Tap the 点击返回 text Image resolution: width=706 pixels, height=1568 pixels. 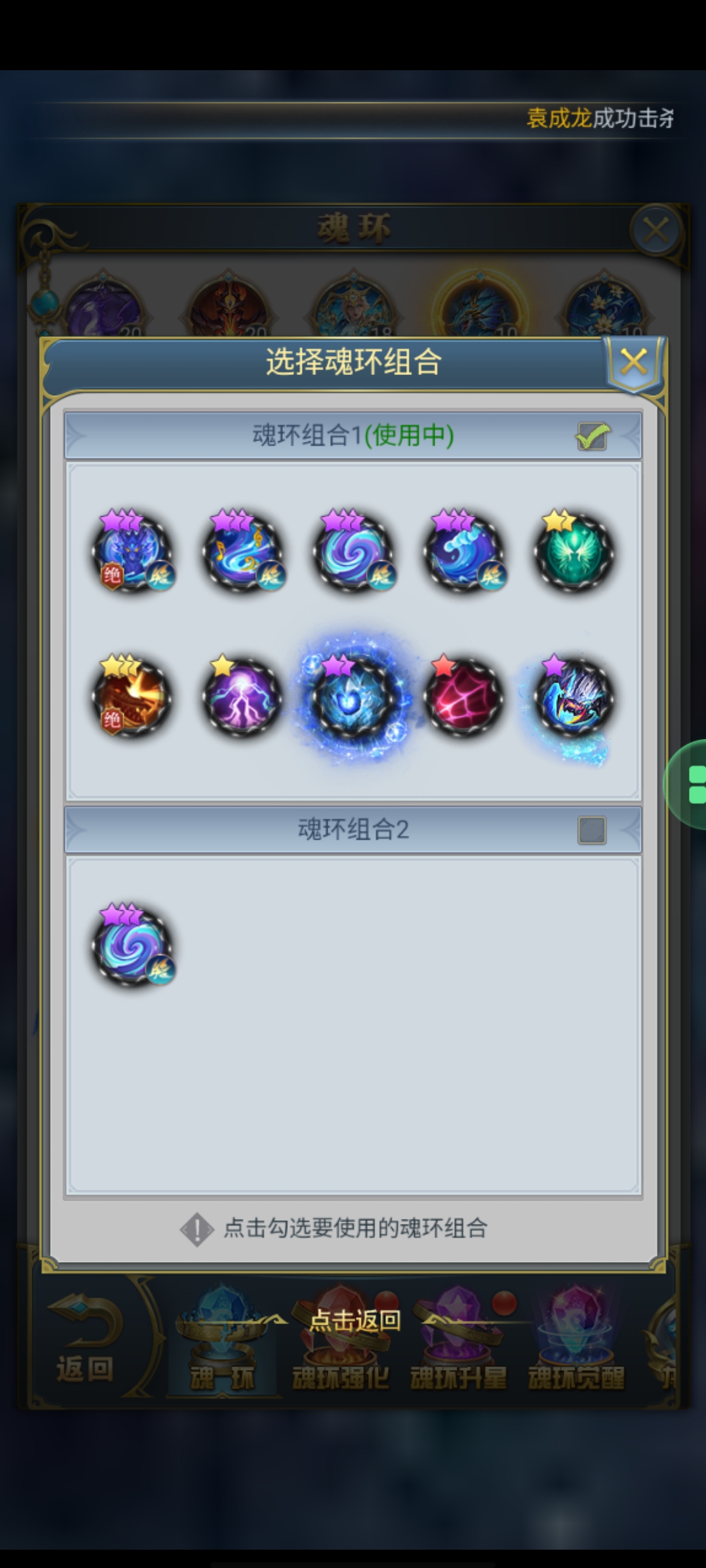click(354, 1320)
